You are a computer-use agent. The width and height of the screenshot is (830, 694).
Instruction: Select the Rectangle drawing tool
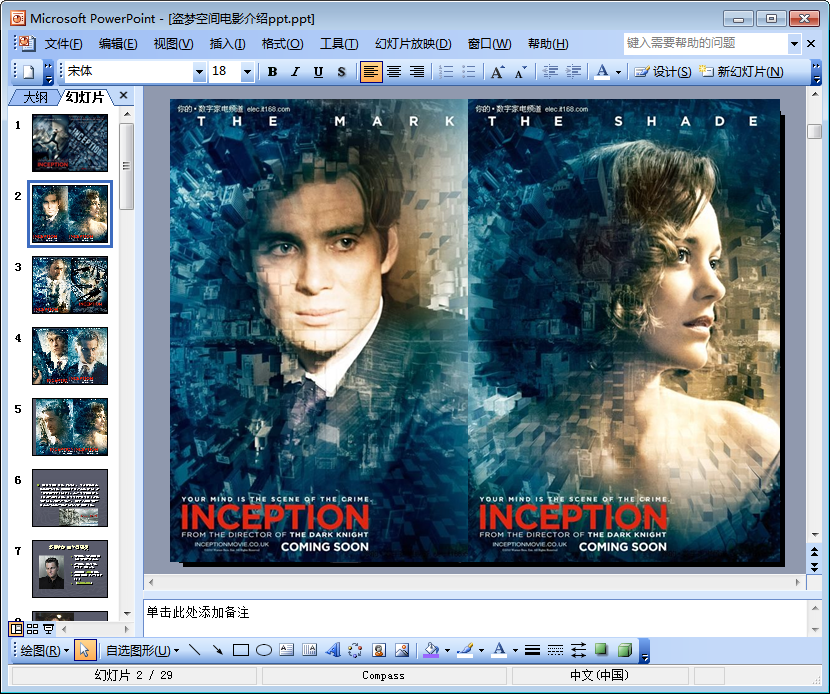coord(241,650)
